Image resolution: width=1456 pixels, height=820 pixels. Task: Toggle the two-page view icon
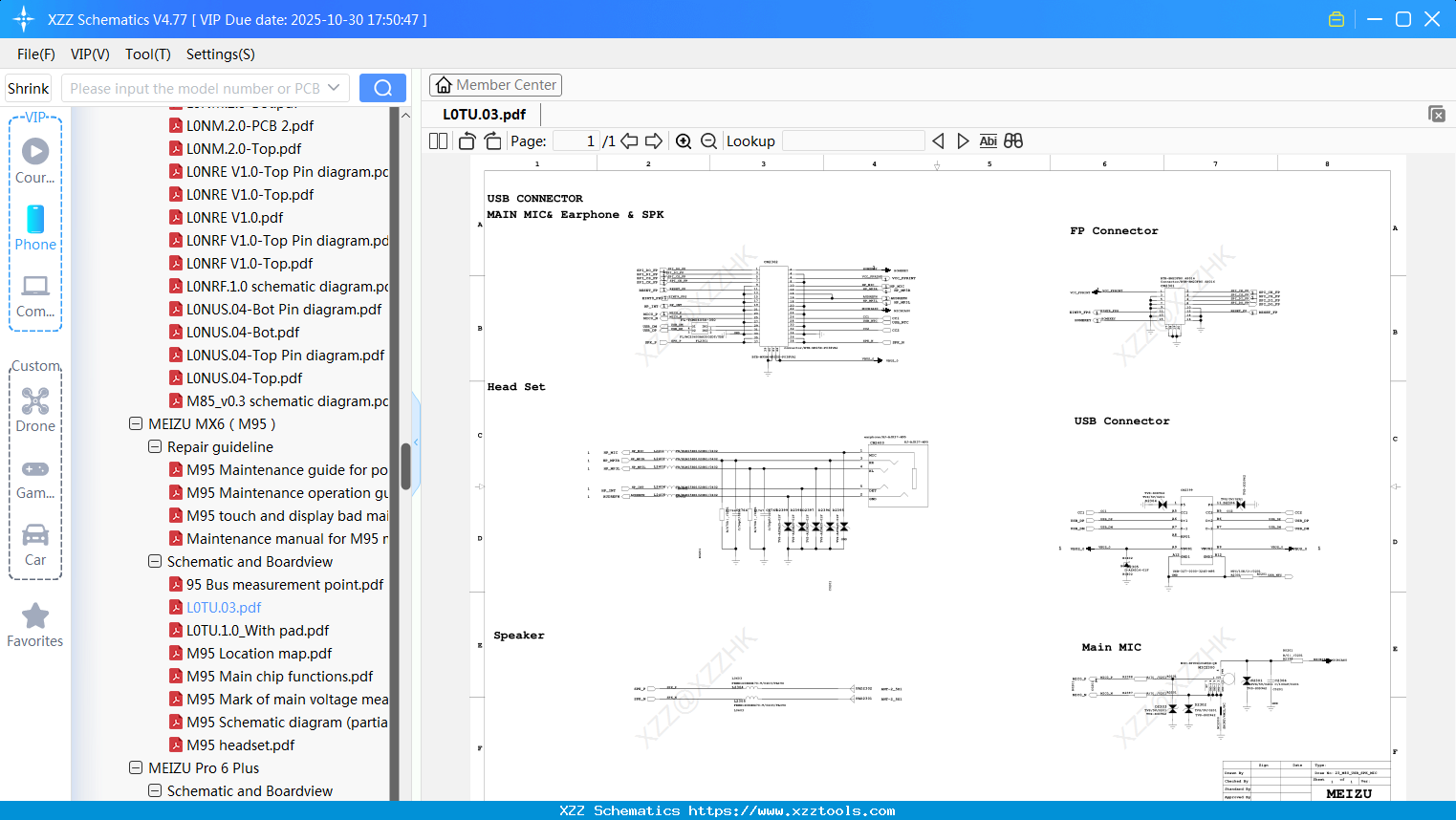pos(438,140)
